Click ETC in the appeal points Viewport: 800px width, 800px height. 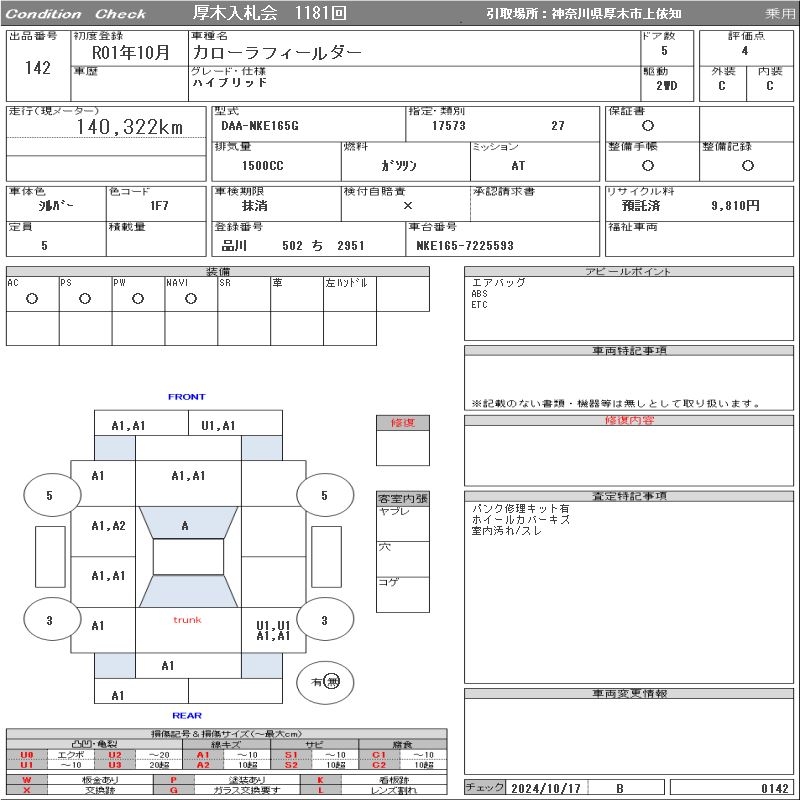tap(480, 305)
